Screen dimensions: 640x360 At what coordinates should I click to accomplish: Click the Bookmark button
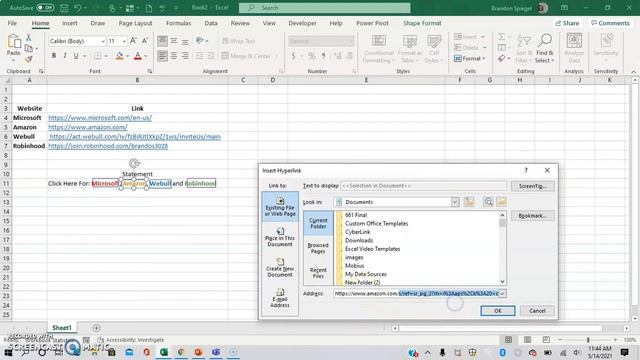click(533, 216)
